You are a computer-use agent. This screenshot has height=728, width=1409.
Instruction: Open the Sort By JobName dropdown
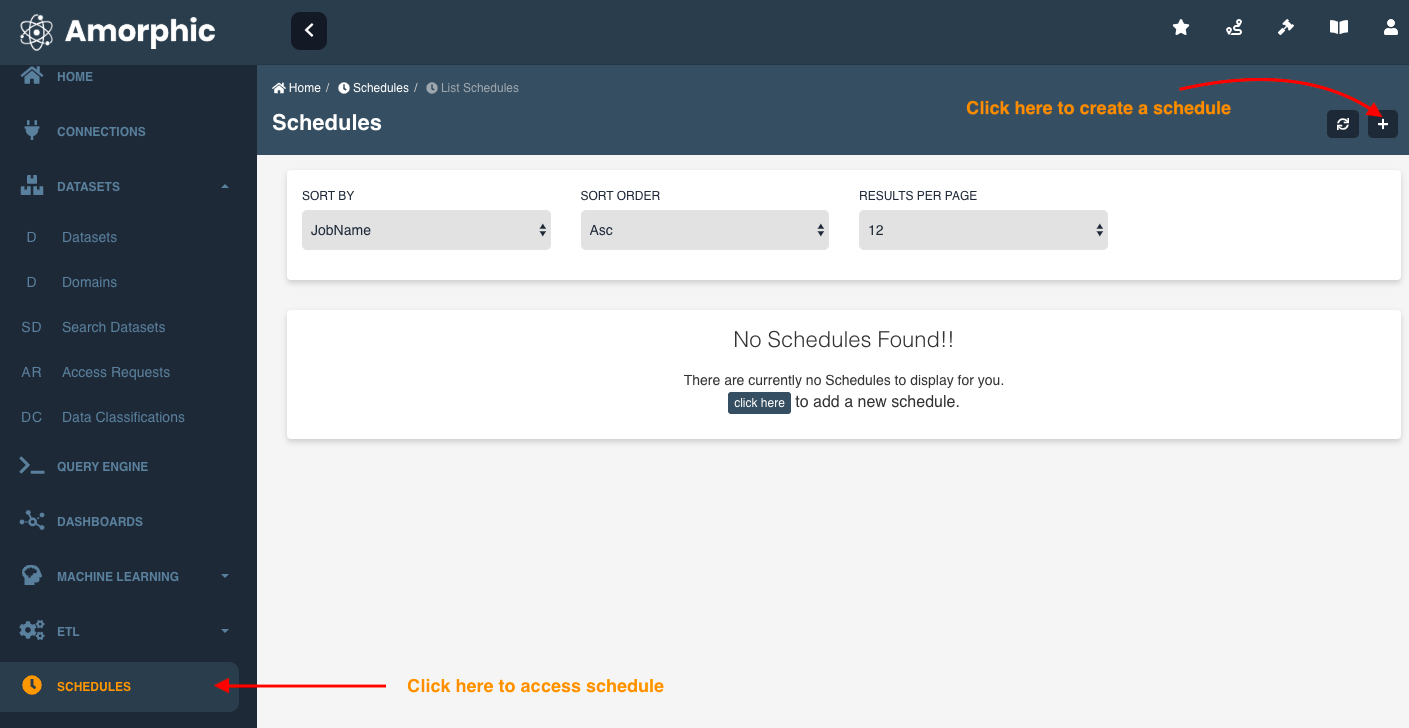(426, 230)
